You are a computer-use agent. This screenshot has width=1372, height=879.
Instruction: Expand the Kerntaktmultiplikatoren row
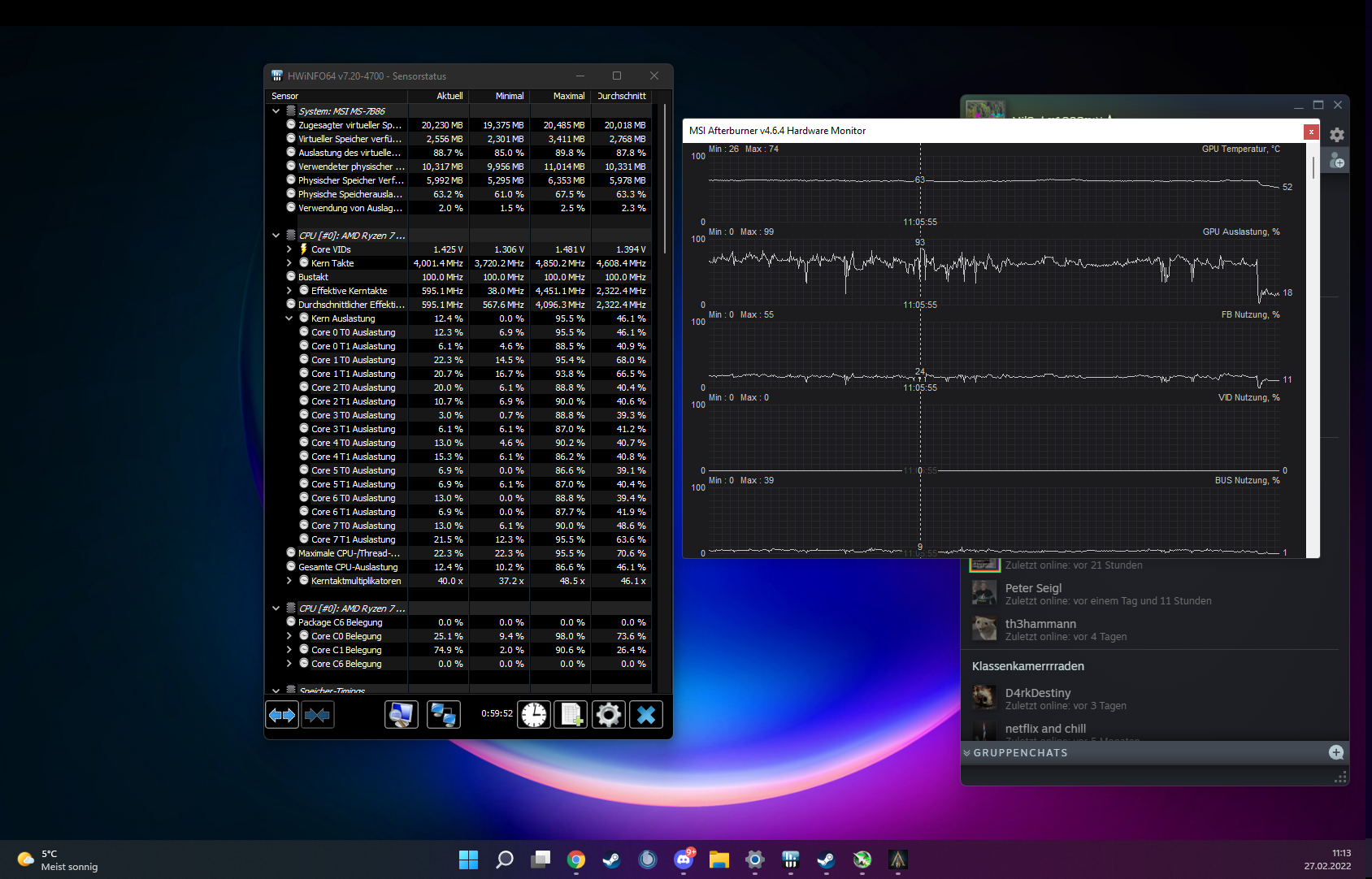coord(289,581)
